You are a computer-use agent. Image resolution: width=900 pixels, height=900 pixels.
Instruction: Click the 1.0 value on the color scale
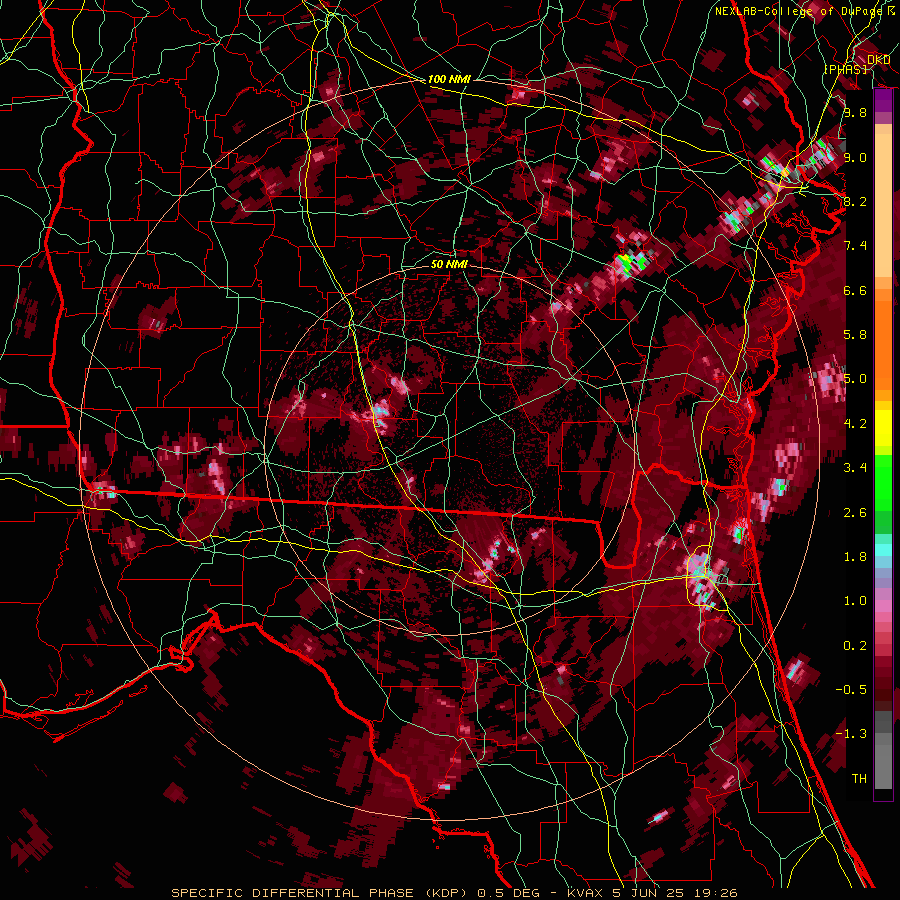pyautogui.click(x=855, y=601)
